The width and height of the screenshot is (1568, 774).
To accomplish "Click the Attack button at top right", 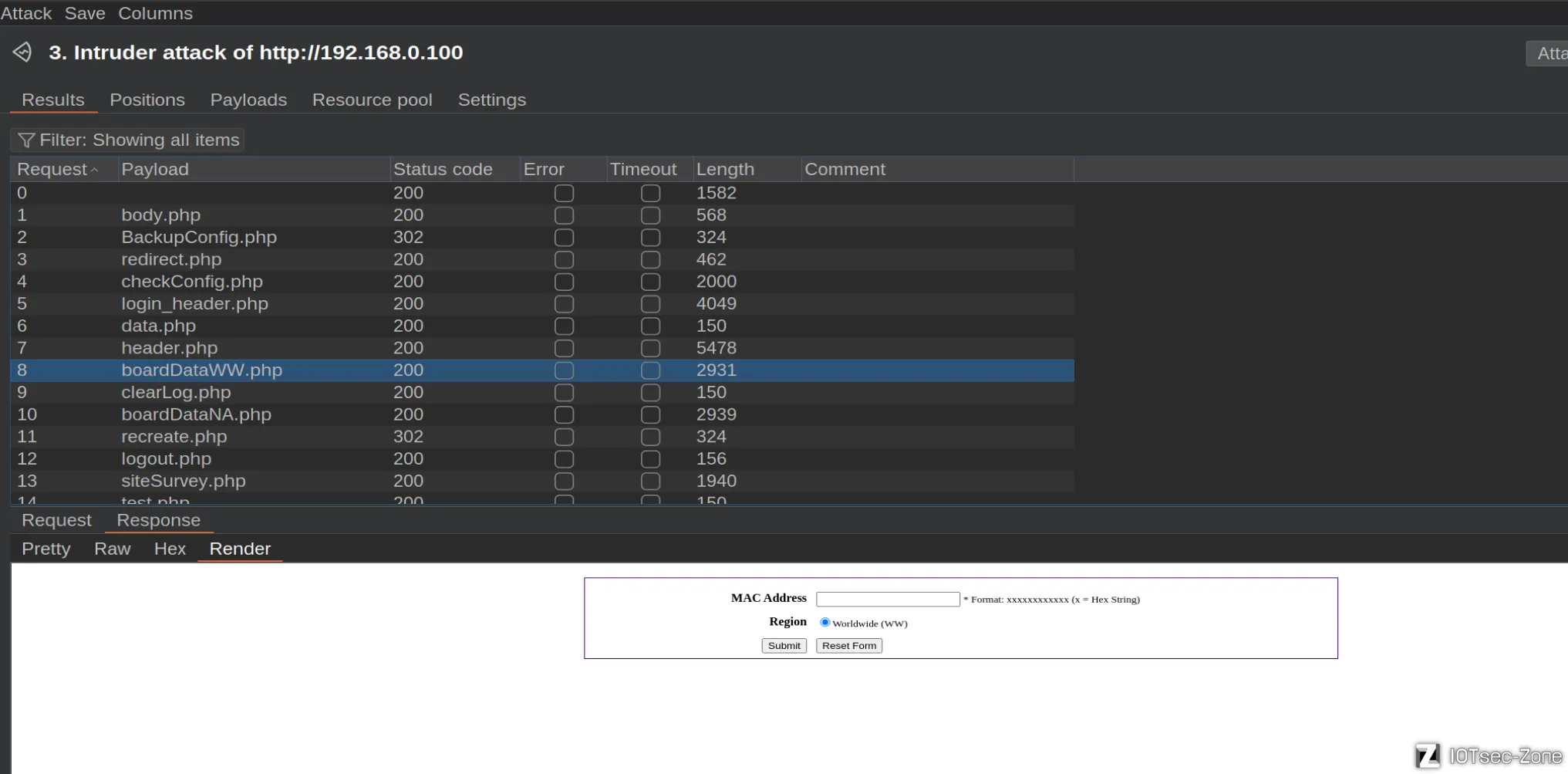I will pos(1547,53).
